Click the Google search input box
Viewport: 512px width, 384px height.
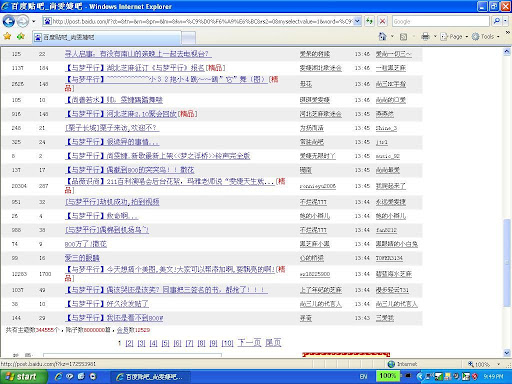point(441,21)
